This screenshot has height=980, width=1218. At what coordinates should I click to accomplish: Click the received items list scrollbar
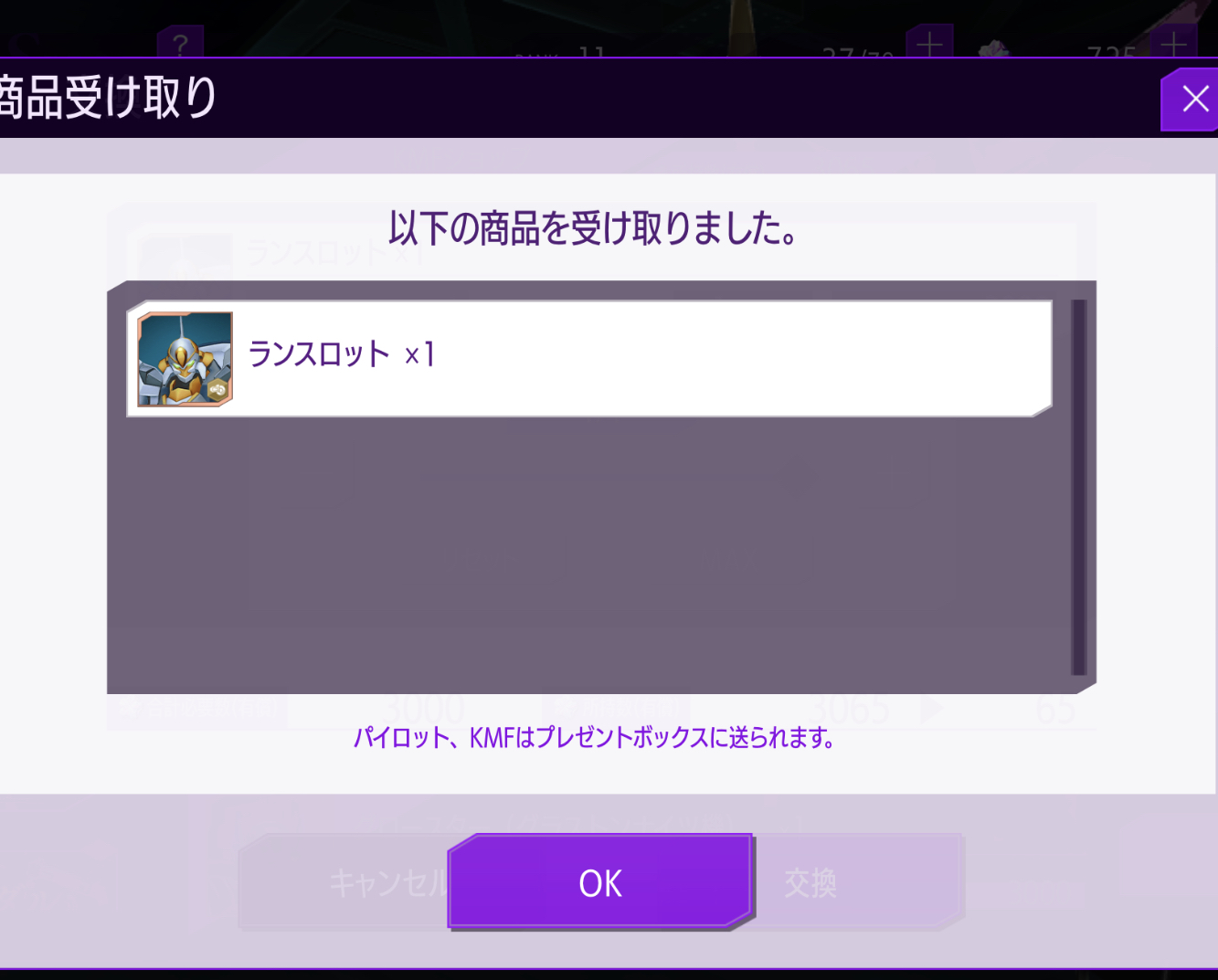click(x=1079, y=487)
